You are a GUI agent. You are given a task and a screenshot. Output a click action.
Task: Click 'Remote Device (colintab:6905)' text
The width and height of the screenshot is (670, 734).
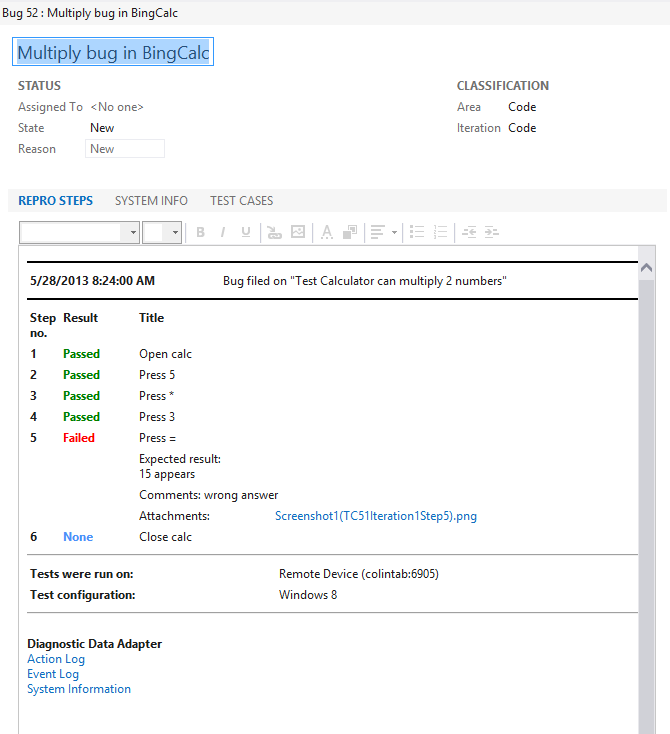359,574
